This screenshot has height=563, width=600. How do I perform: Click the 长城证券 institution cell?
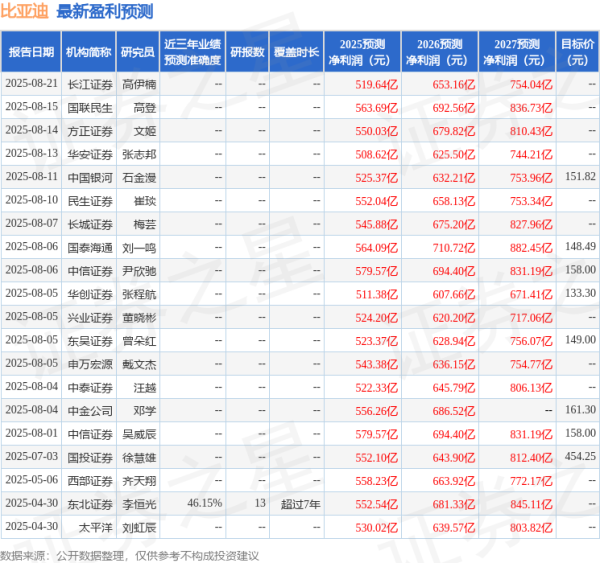[90, 224]
